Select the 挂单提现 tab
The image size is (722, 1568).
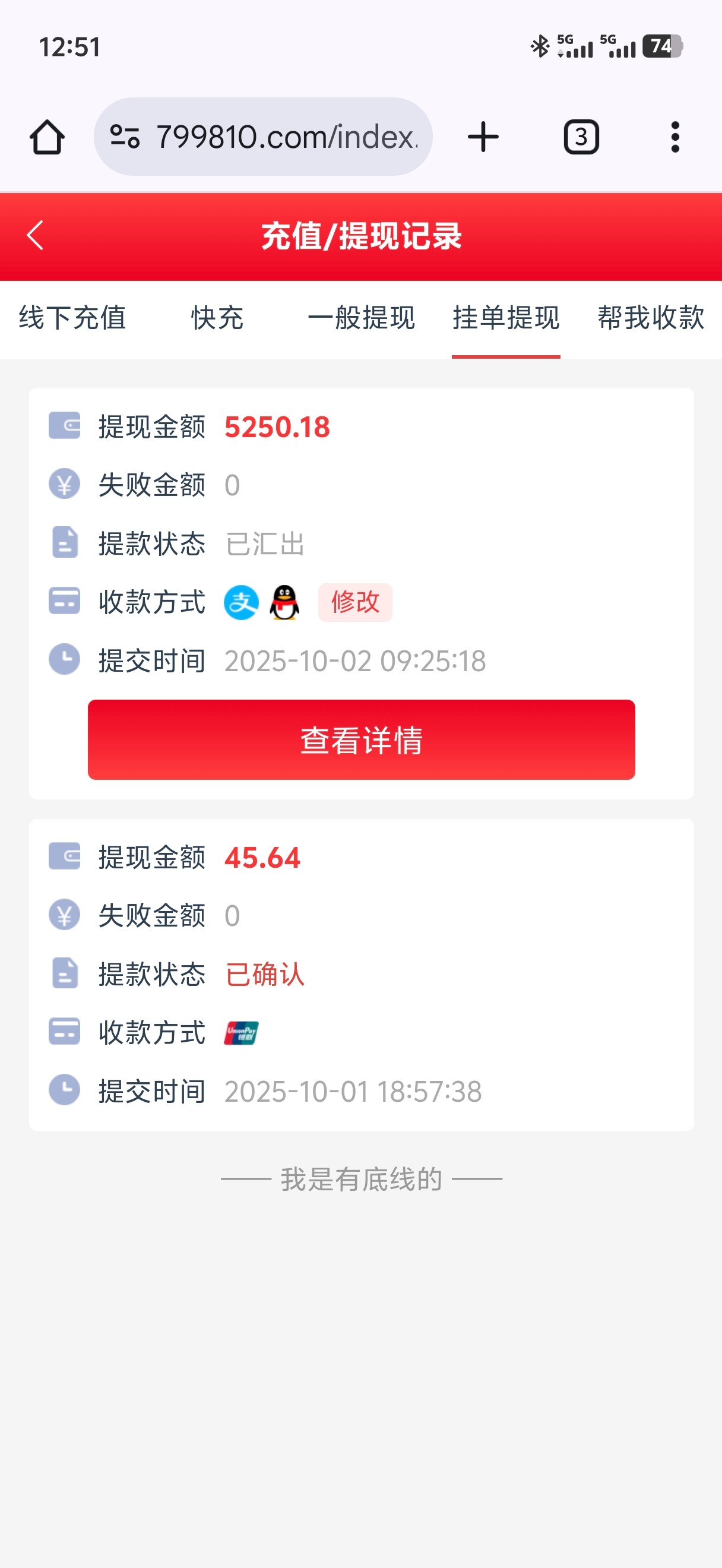tap(505, 318)
